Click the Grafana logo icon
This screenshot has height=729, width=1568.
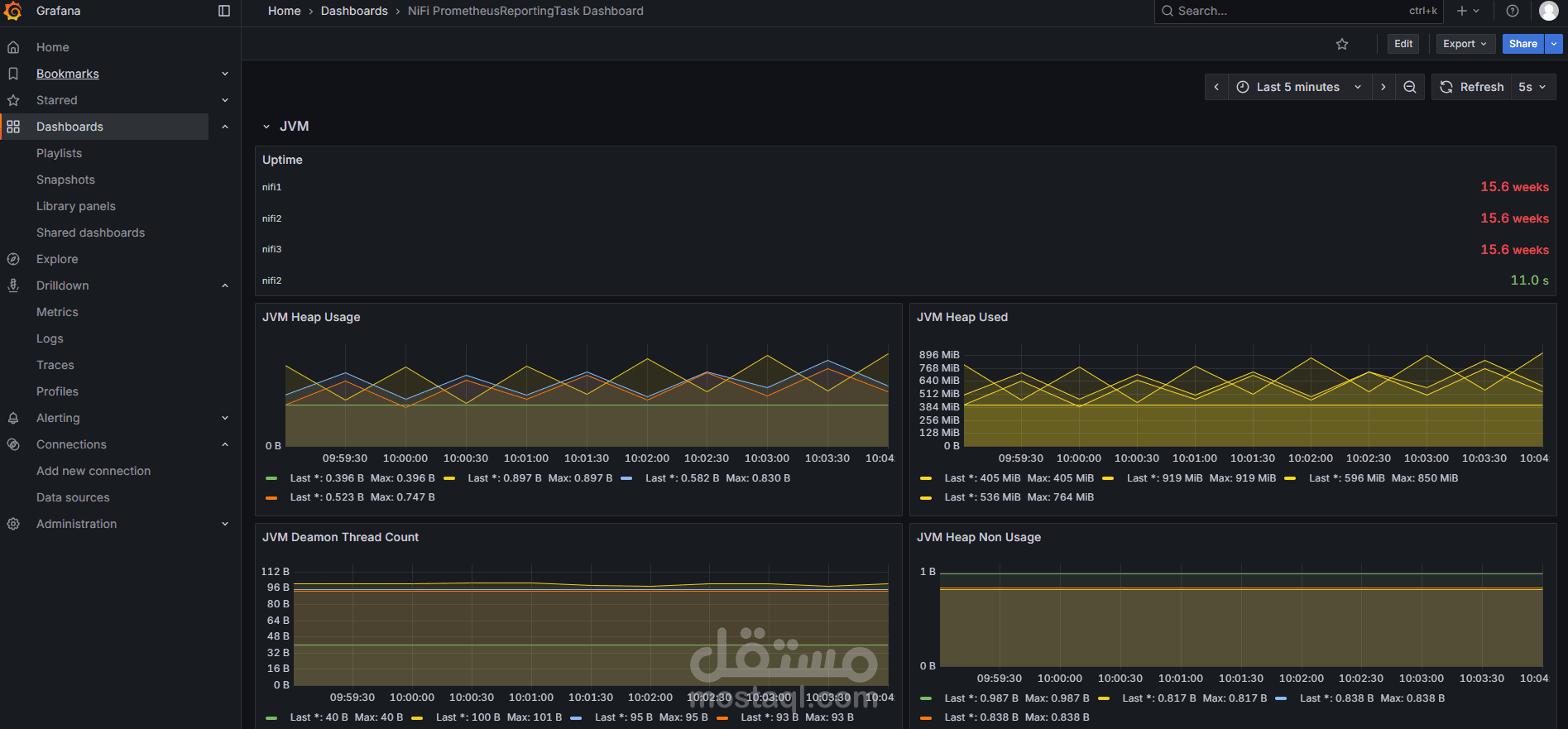(13, 11)
